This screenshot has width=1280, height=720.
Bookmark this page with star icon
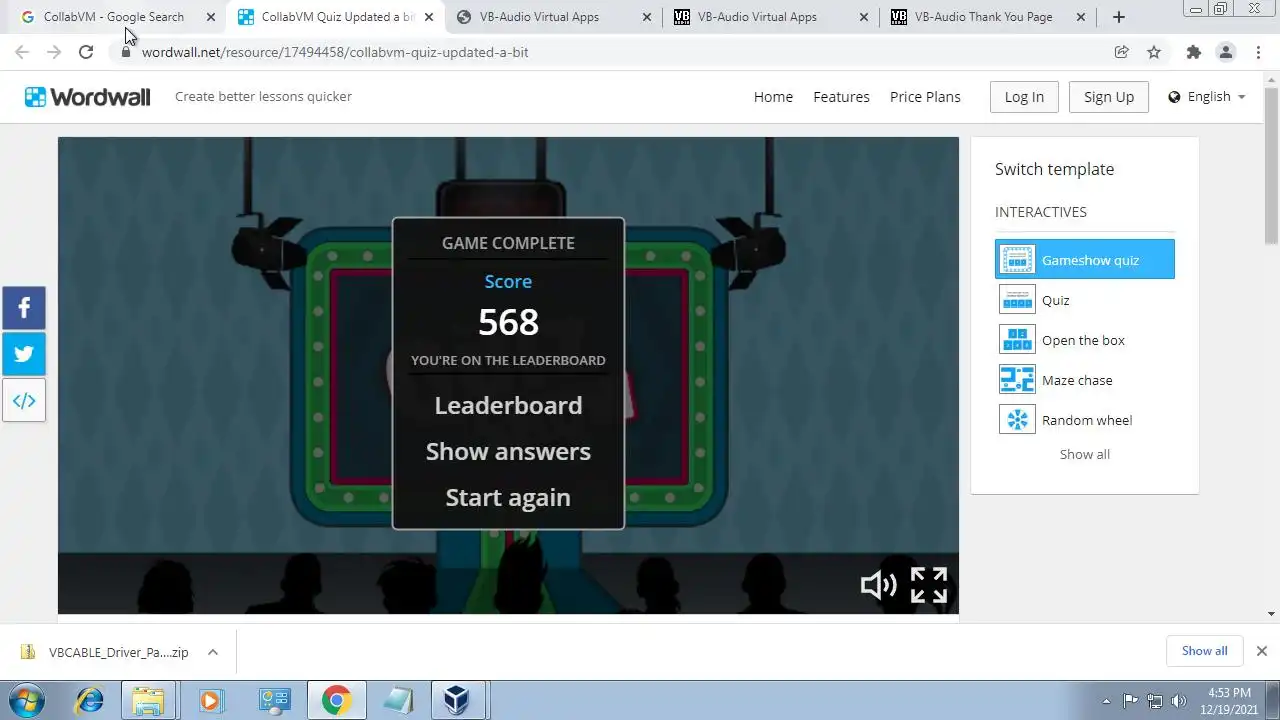tap(1154, 52)
